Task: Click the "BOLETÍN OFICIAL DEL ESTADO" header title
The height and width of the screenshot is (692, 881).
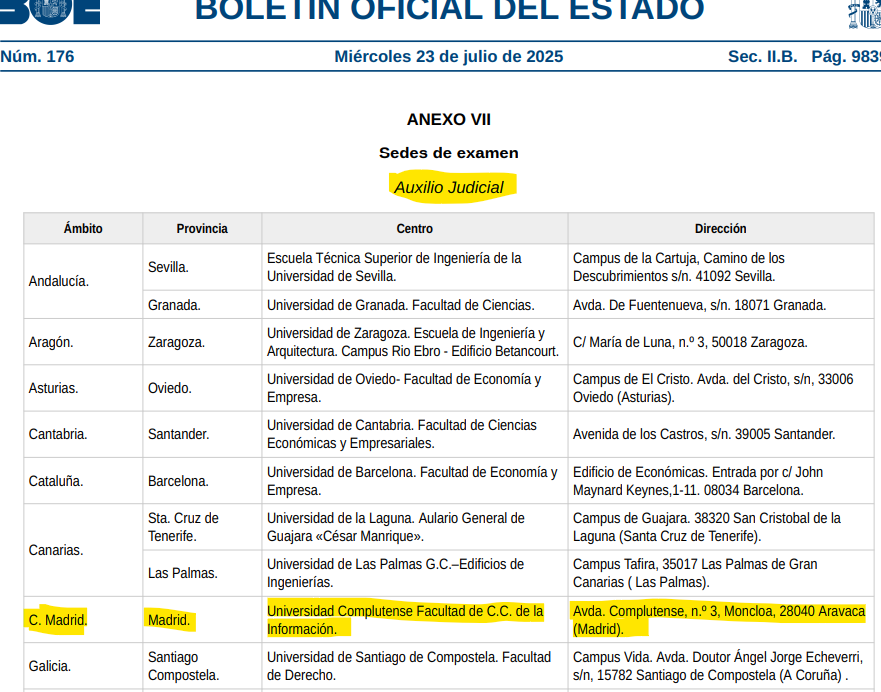Action: (x=449, y=11)
